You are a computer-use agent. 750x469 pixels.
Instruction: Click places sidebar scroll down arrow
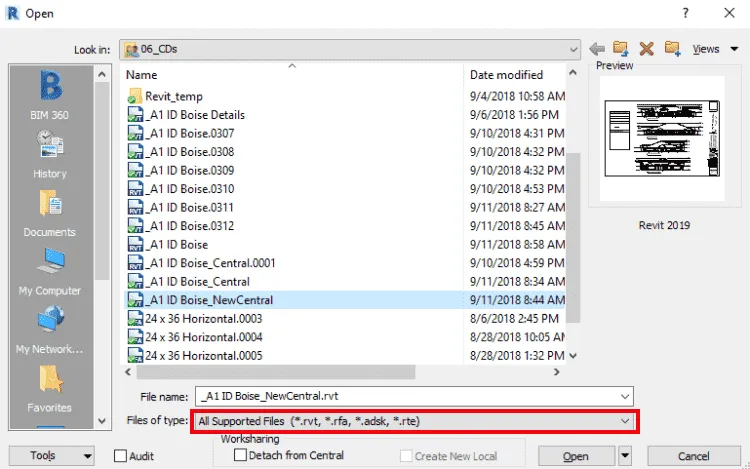(101, 421)
